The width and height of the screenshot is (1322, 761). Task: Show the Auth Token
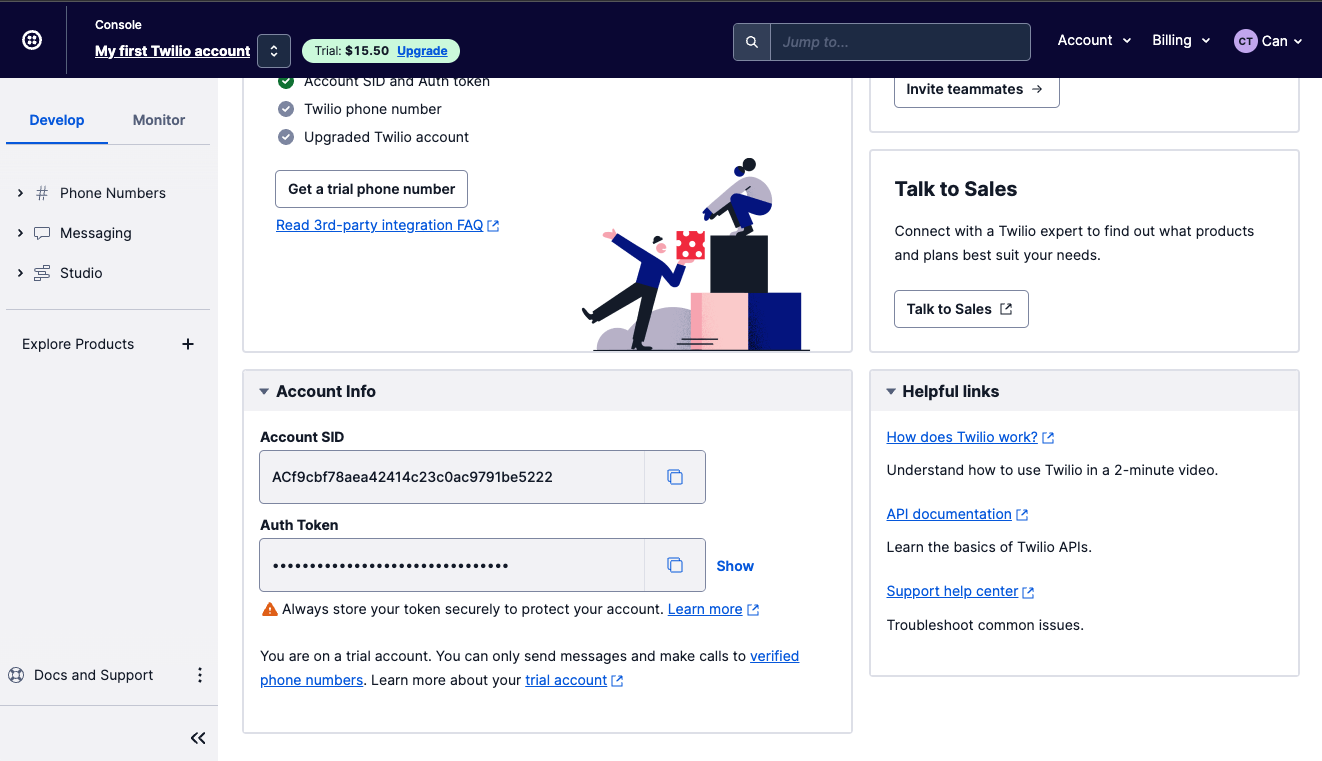point(735,566)
